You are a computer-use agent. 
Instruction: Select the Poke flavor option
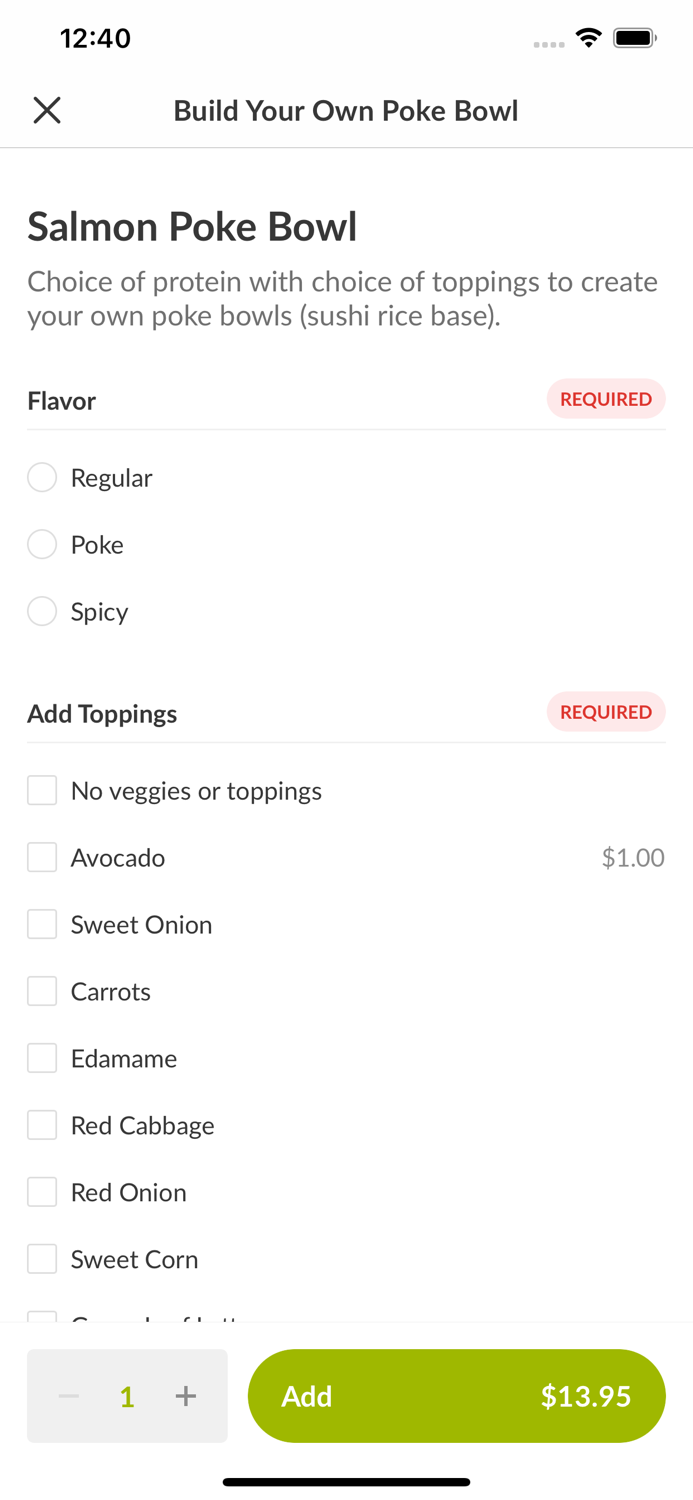[42, 544]
